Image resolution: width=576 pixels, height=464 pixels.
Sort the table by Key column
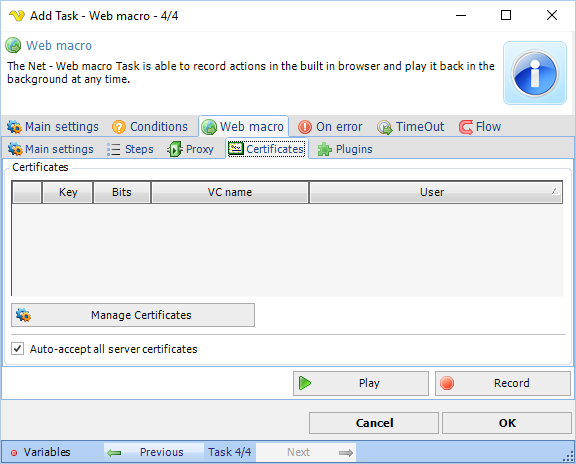(68, 192)
